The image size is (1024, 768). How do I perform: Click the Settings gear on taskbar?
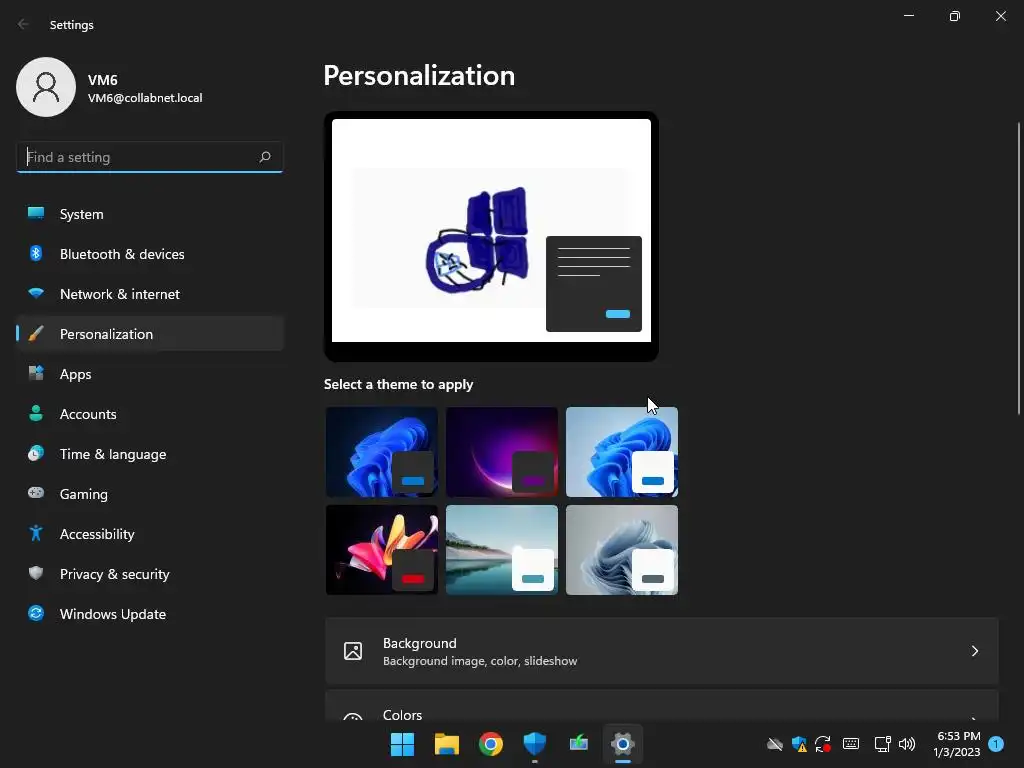[623, 744]
